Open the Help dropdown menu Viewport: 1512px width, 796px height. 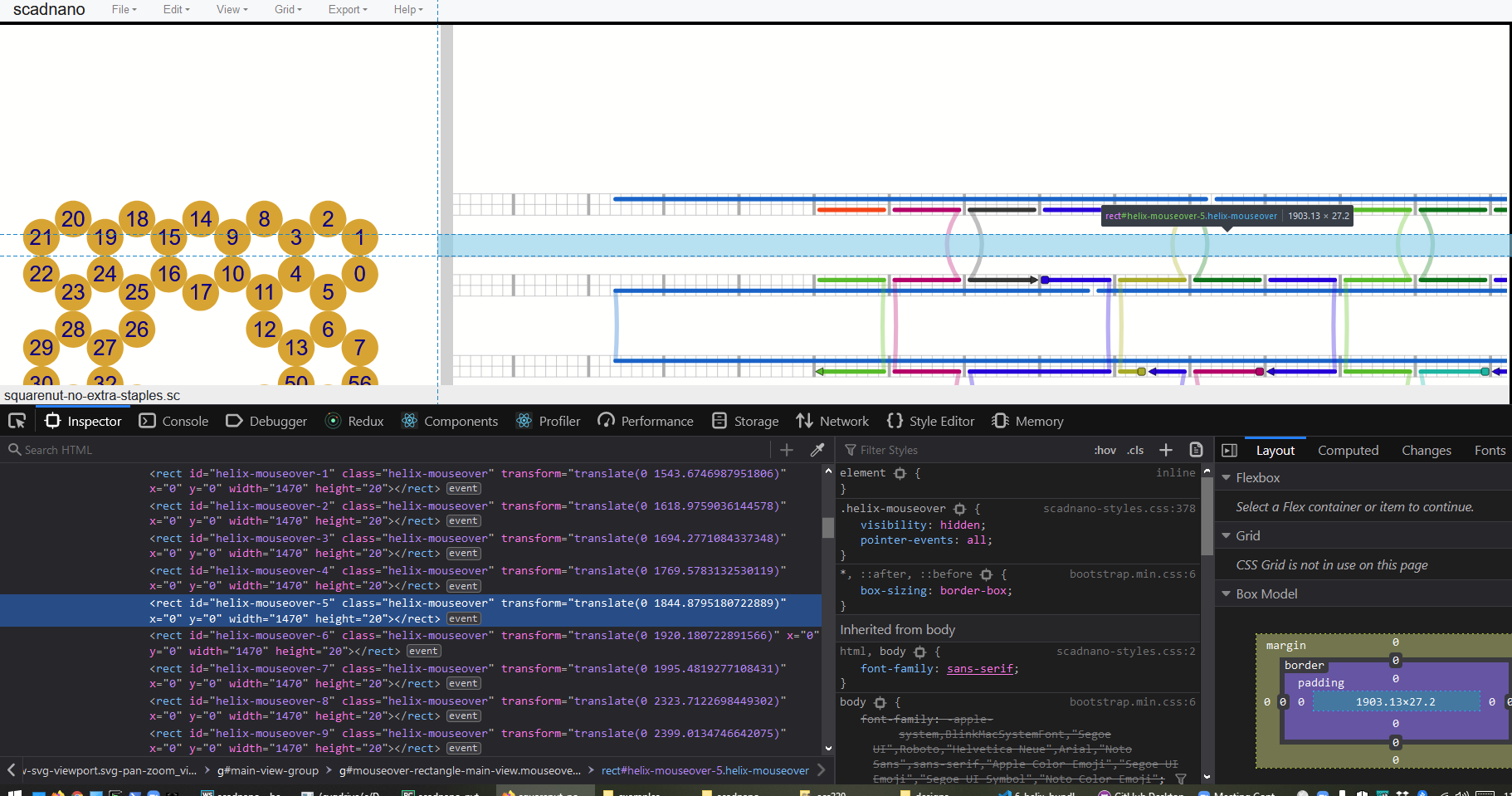coord(407,9)
